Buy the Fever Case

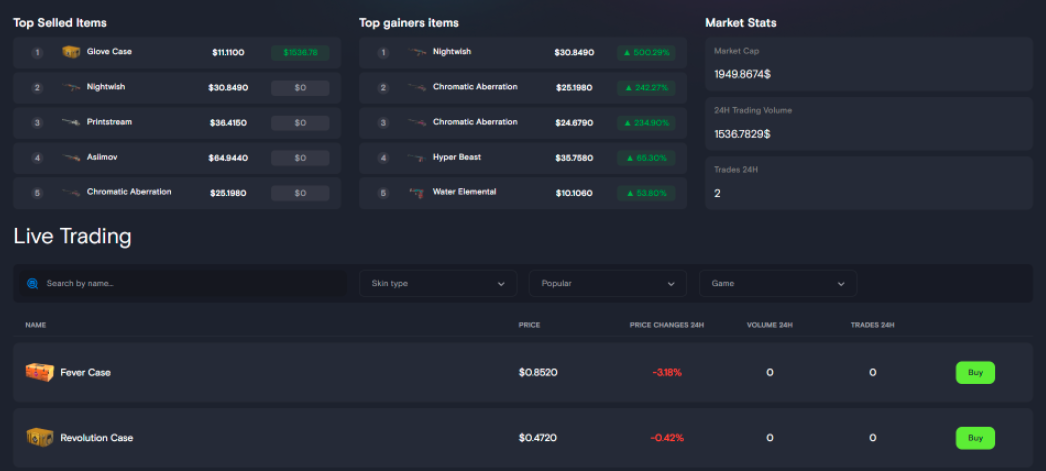(x=975, y=372)
